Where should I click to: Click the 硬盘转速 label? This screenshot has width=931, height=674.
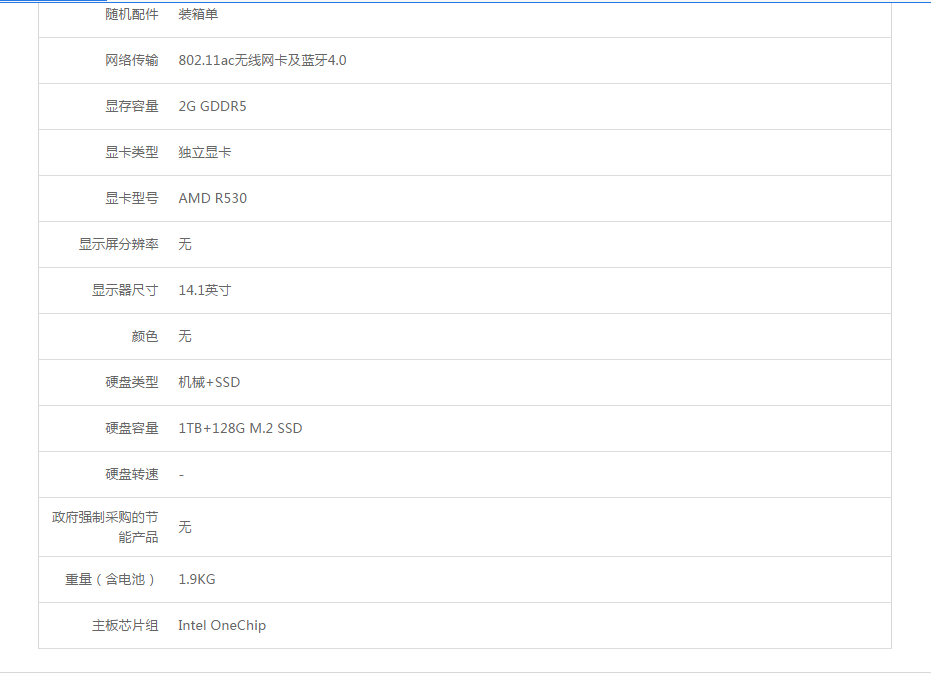click(x=131, y=474)
